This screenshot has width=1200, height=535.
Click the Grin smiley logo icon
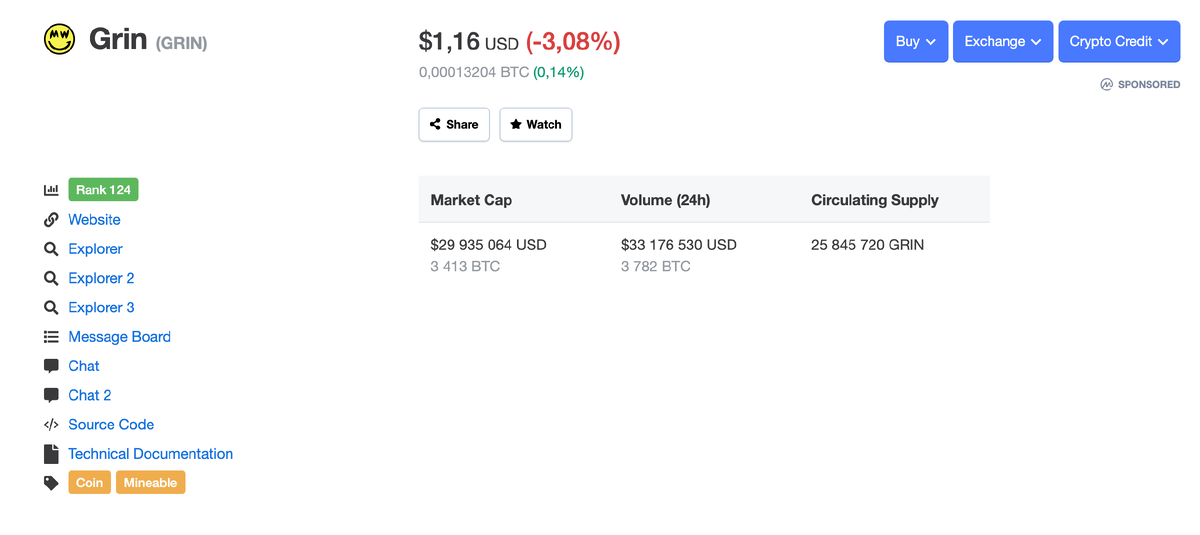60,40
